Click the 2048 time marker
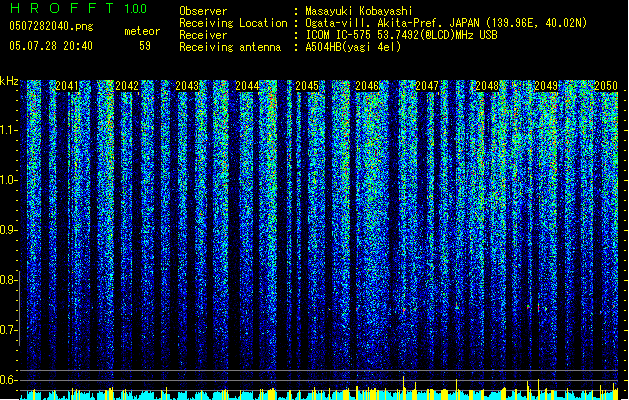This screenshot has width=629, height=400. pyautogui.click(x=487, y=86)
